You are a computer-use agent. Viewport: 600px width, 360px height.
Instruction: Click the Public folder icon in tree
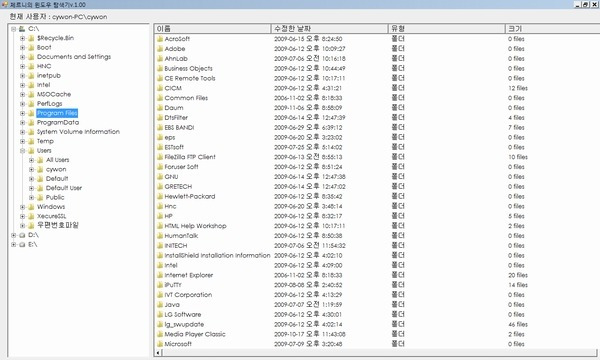pos(40,197)
